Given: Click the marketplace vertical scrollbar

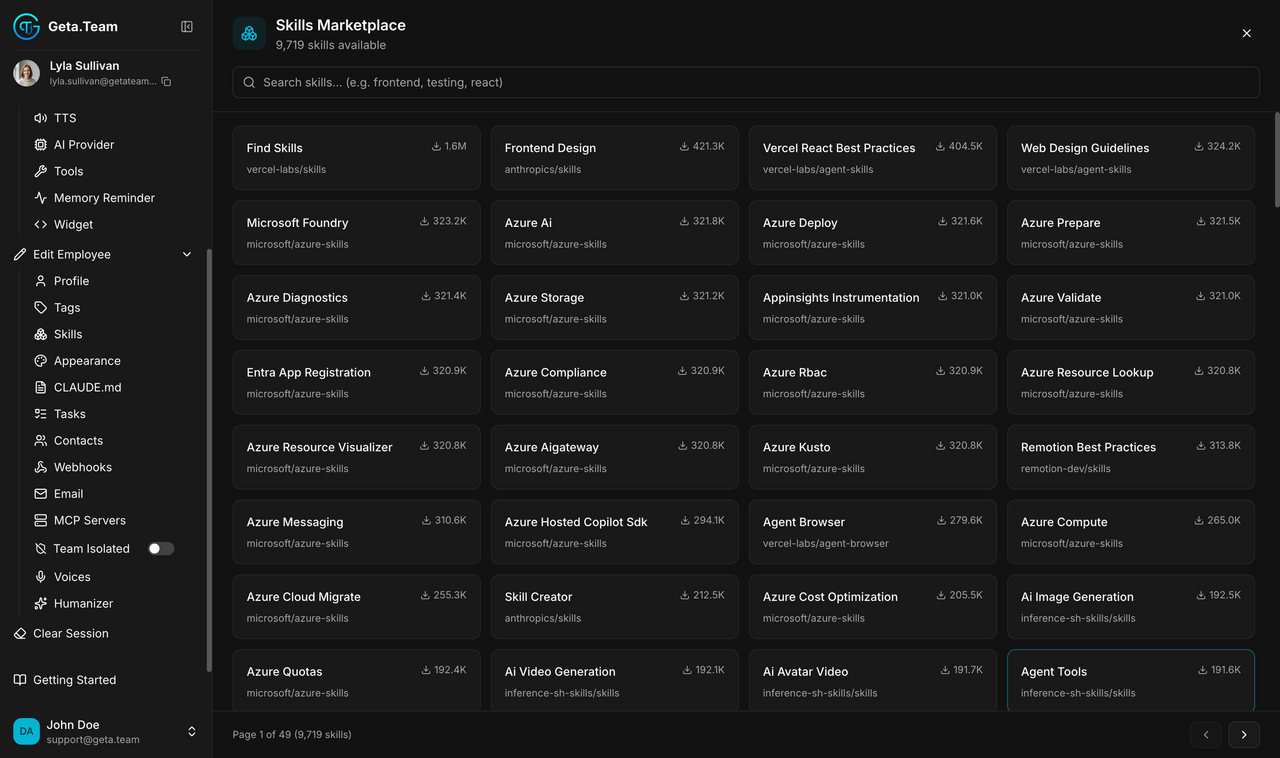Looking at the screenshot, I should coord(1276,160).
